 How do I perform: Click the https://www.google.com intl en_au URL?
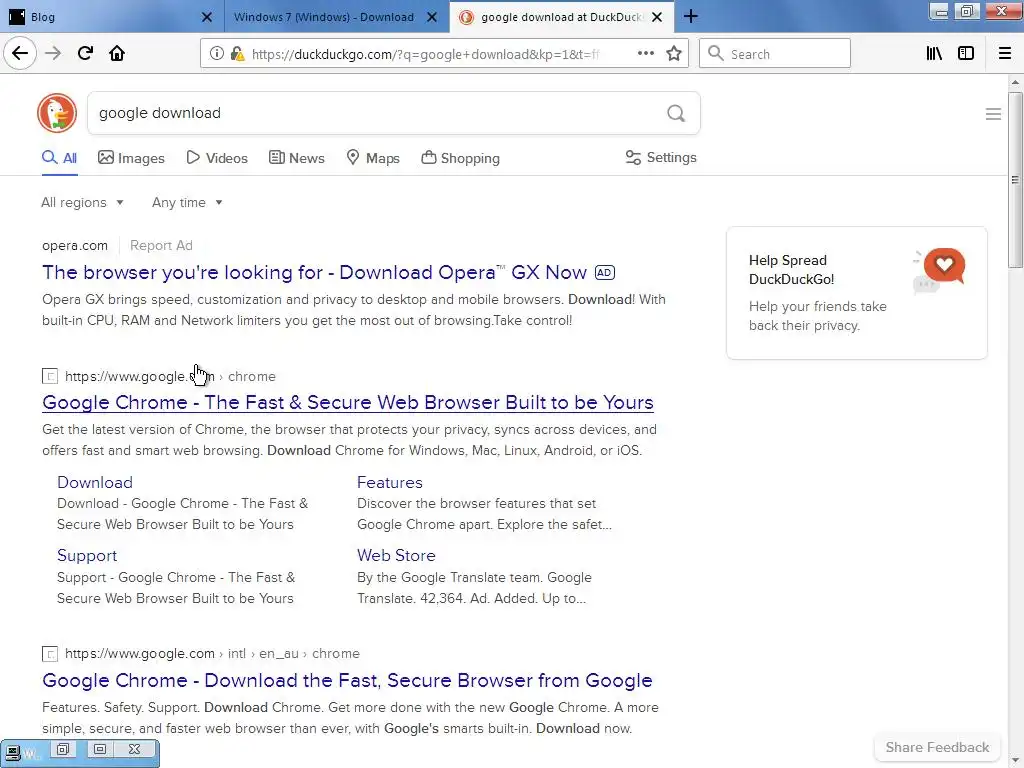click(212, 654)
